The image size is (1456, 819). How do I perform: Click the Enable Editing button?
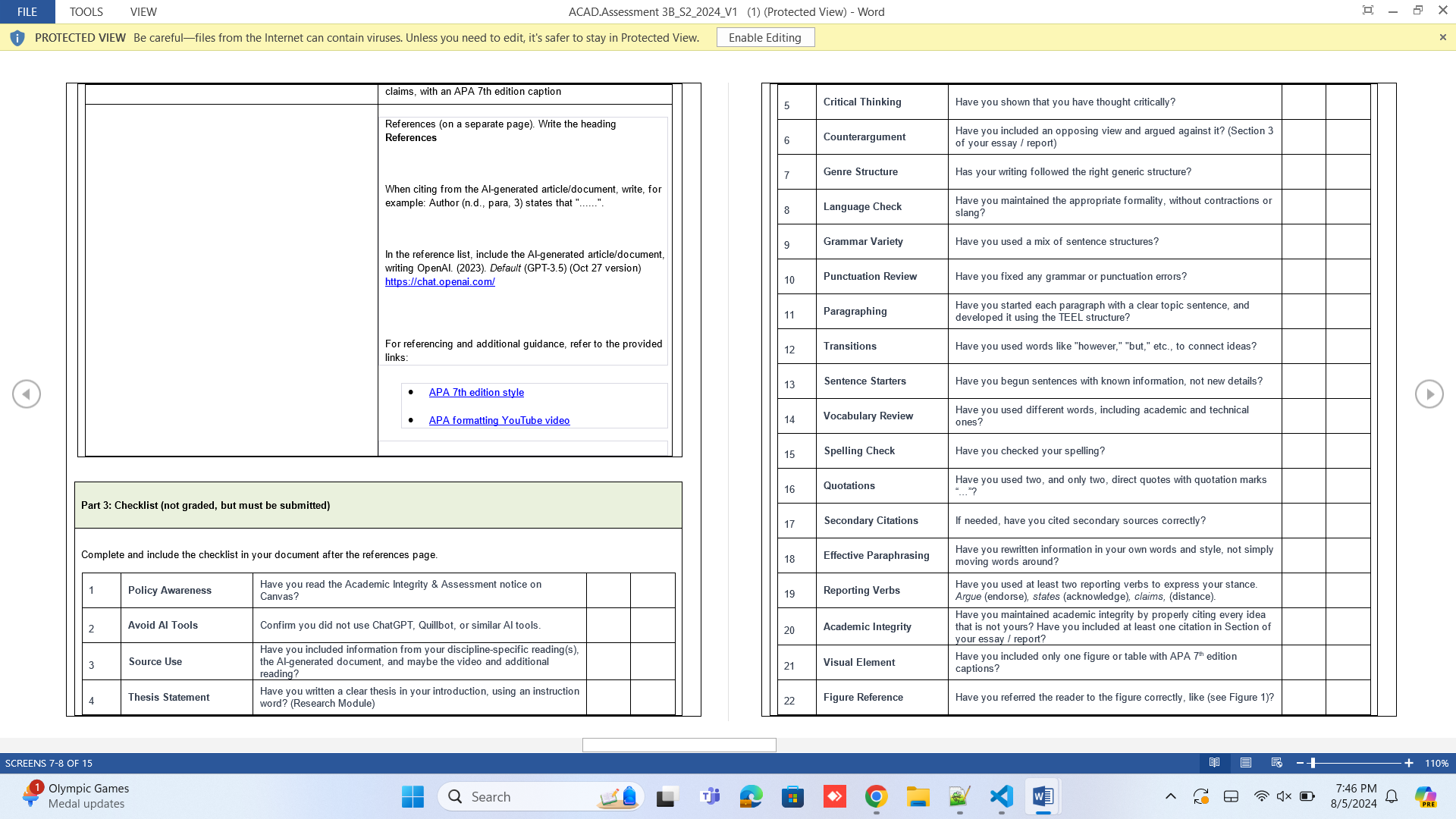coord(765,37)
